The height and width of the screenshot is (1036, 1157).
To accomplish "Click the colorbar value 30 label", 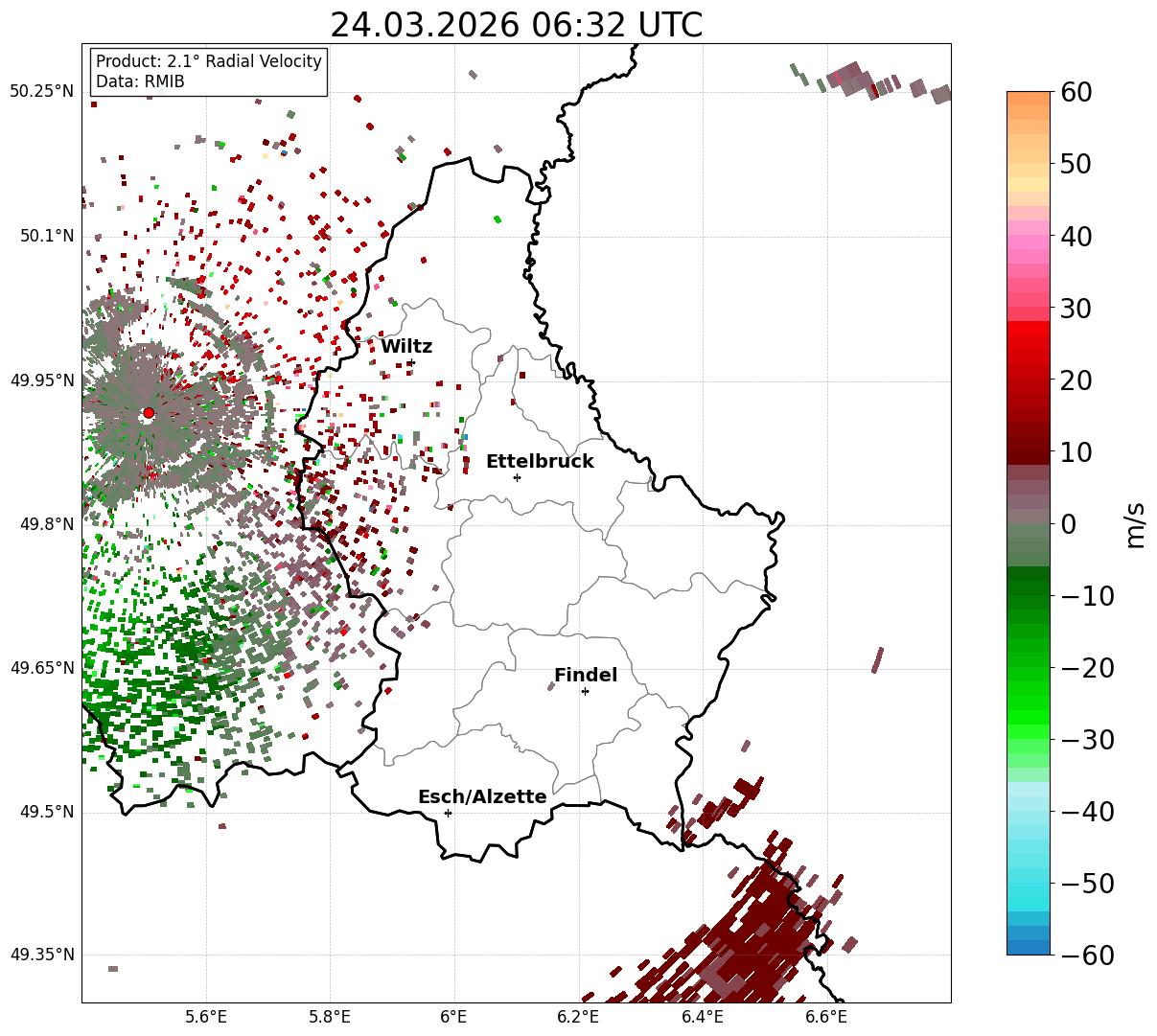I will tap(1076, 309).
